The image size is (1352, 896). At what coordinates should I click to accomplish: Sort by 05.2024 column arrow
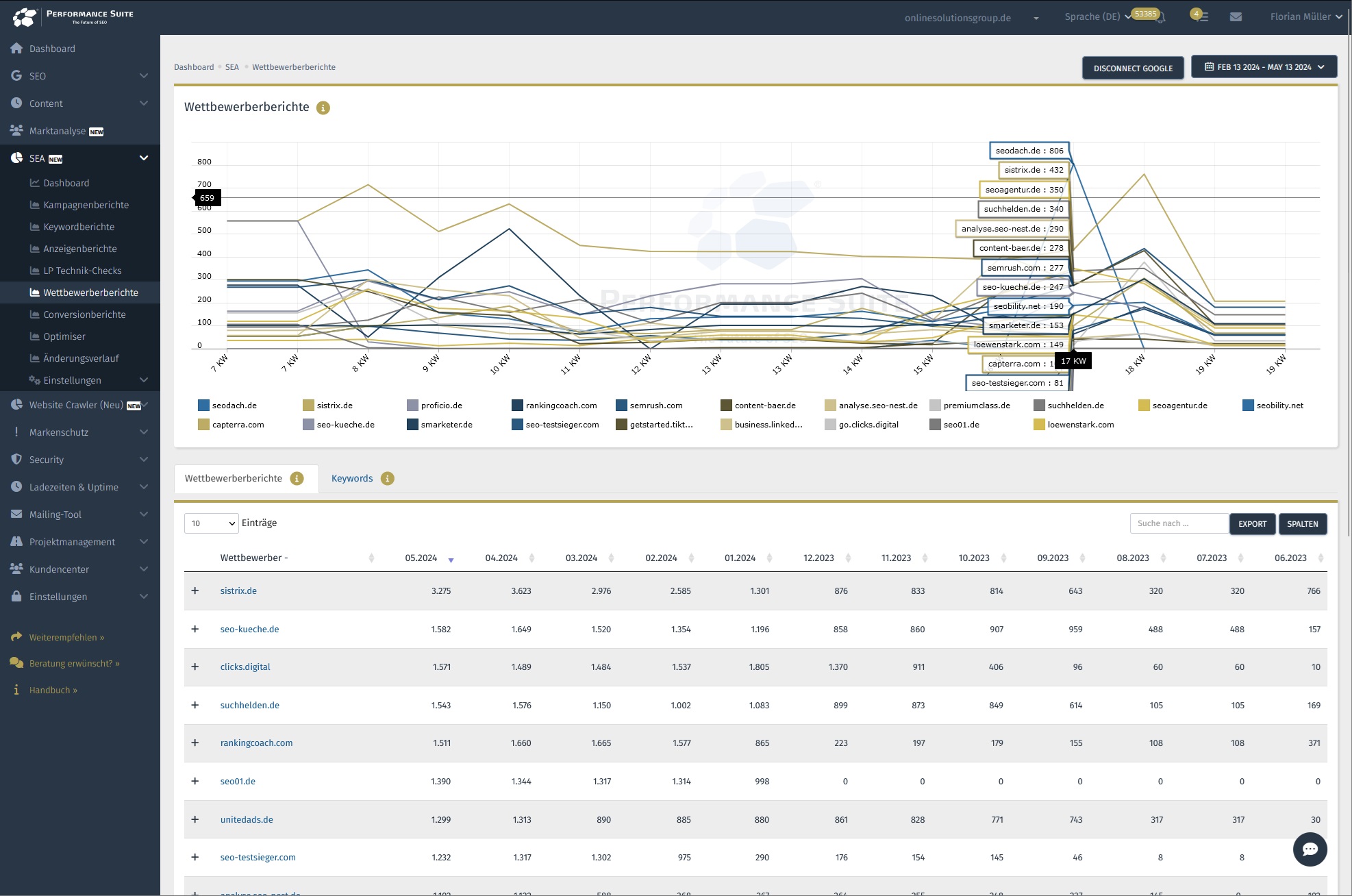451,560
